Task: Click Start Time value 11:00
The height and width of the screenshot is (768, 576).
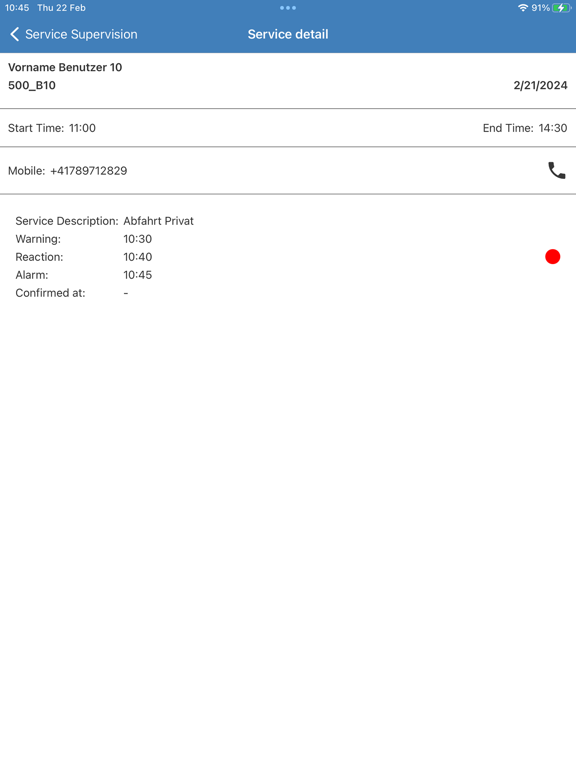Action: pyautogui.click(x=82, y=128)
